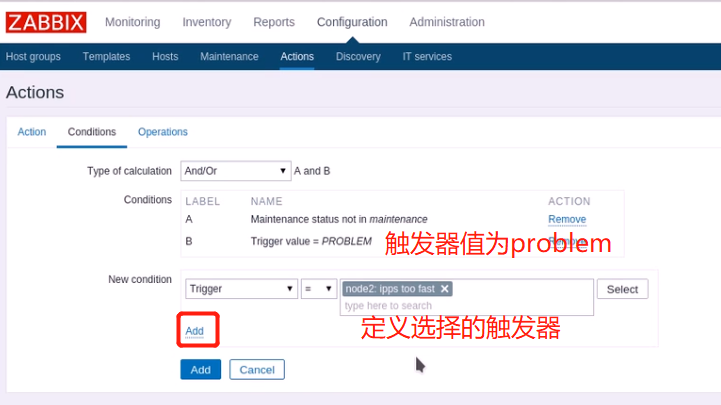721x405 pixels.
Task: Switch to the Action tab
Action: [32, 132]
